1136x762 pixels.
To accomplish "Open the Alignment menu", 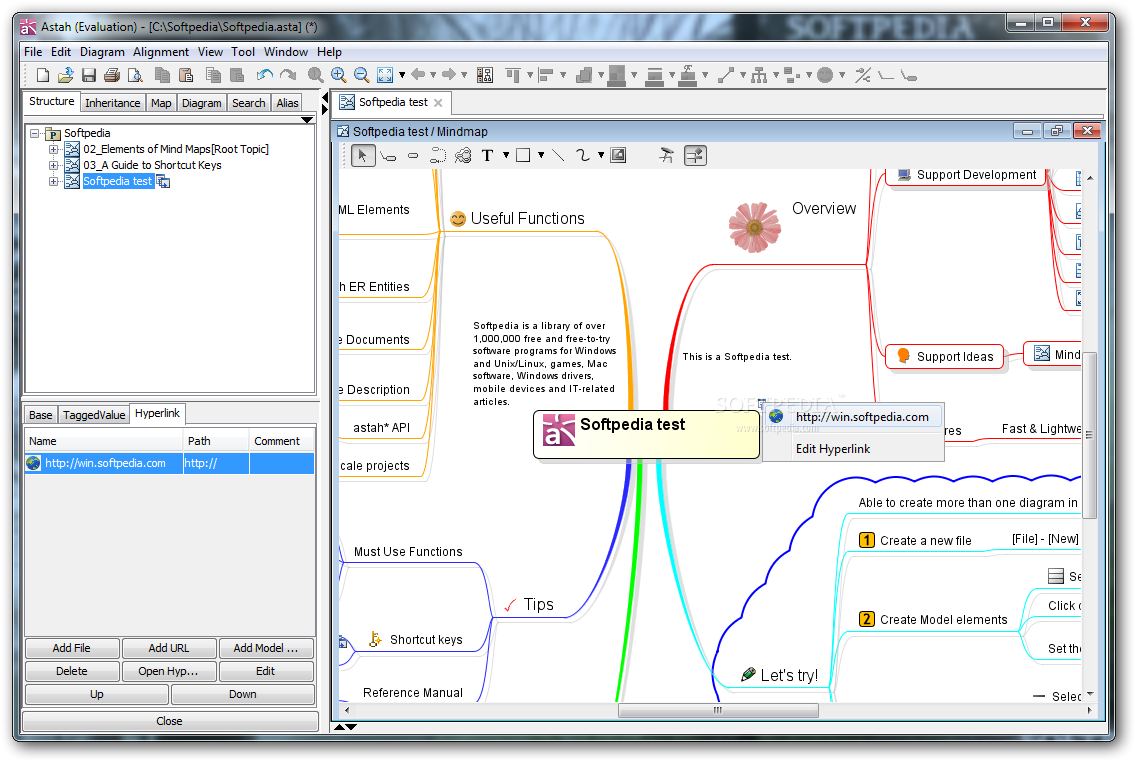I will (x=161, y=51).
